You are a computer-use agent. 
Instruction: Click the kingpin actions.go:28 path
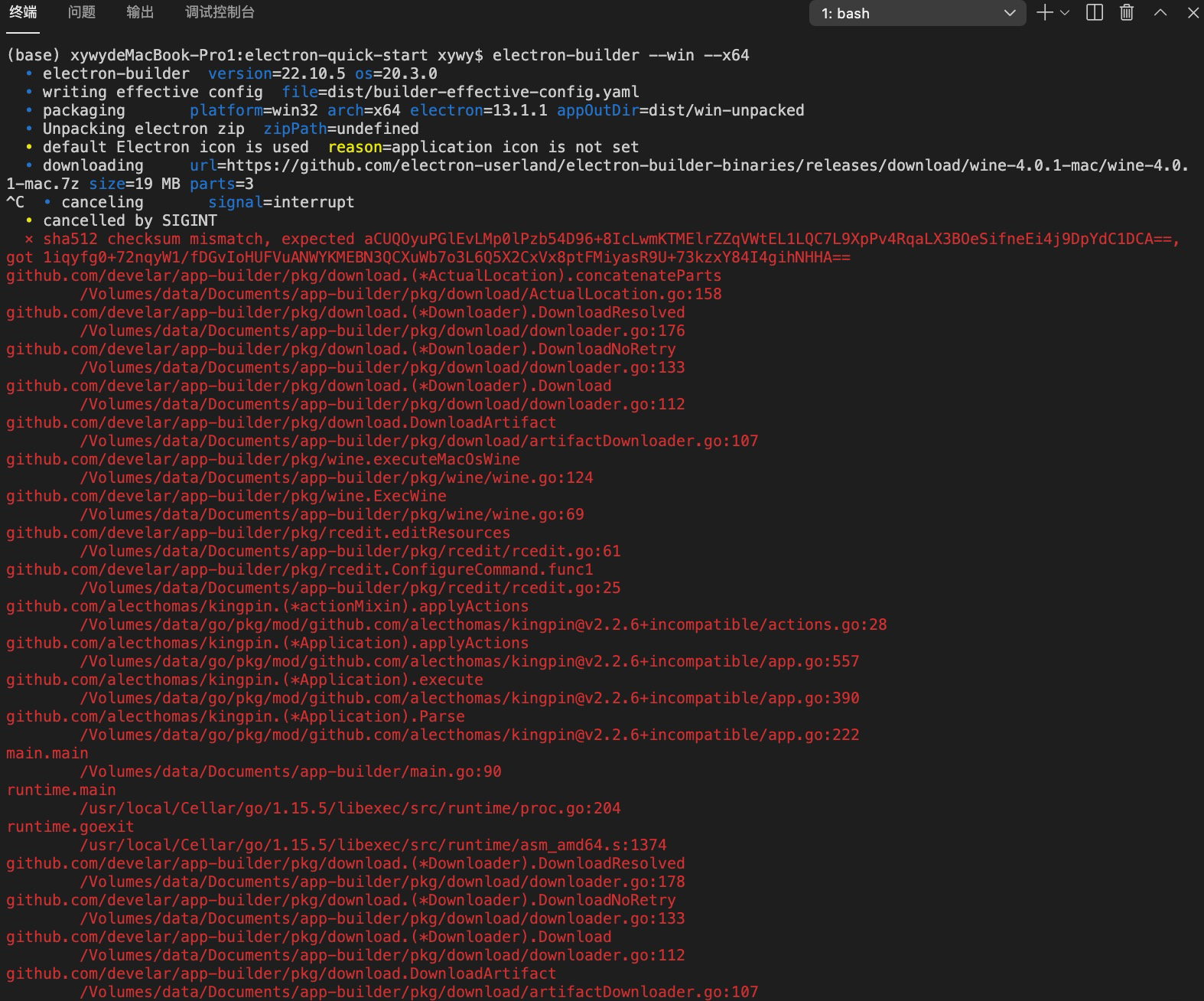click(x=483, y=624)
